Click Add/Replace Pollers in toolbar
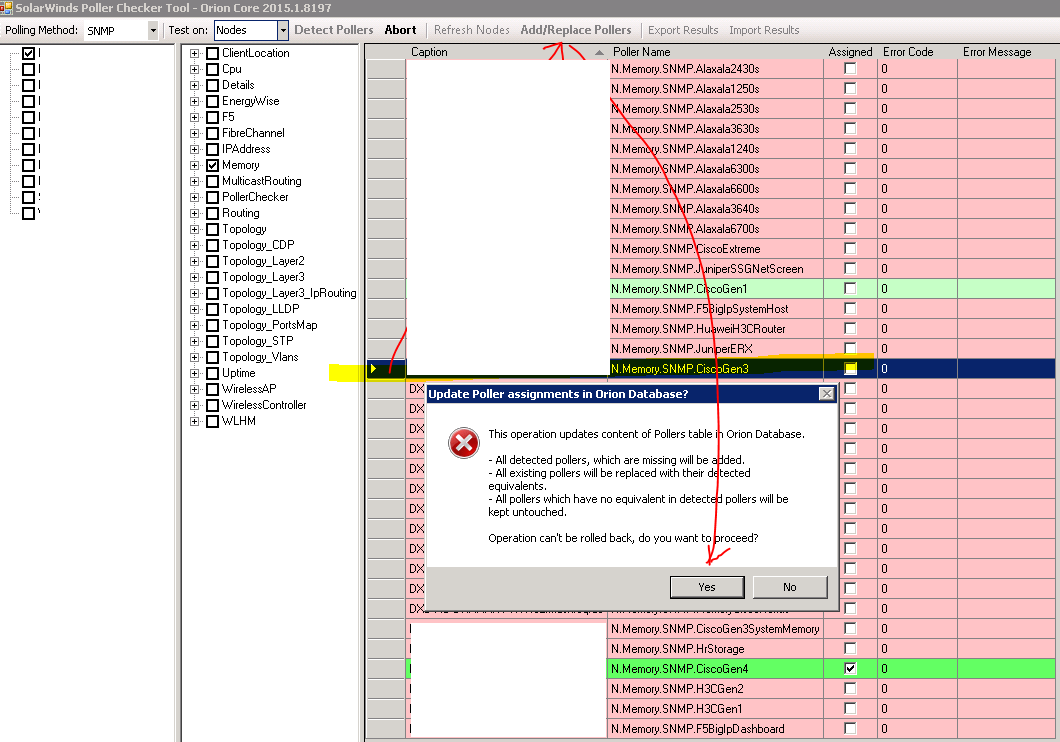Viewport: 1060px width, 742px height. click(x=576, y=30)
